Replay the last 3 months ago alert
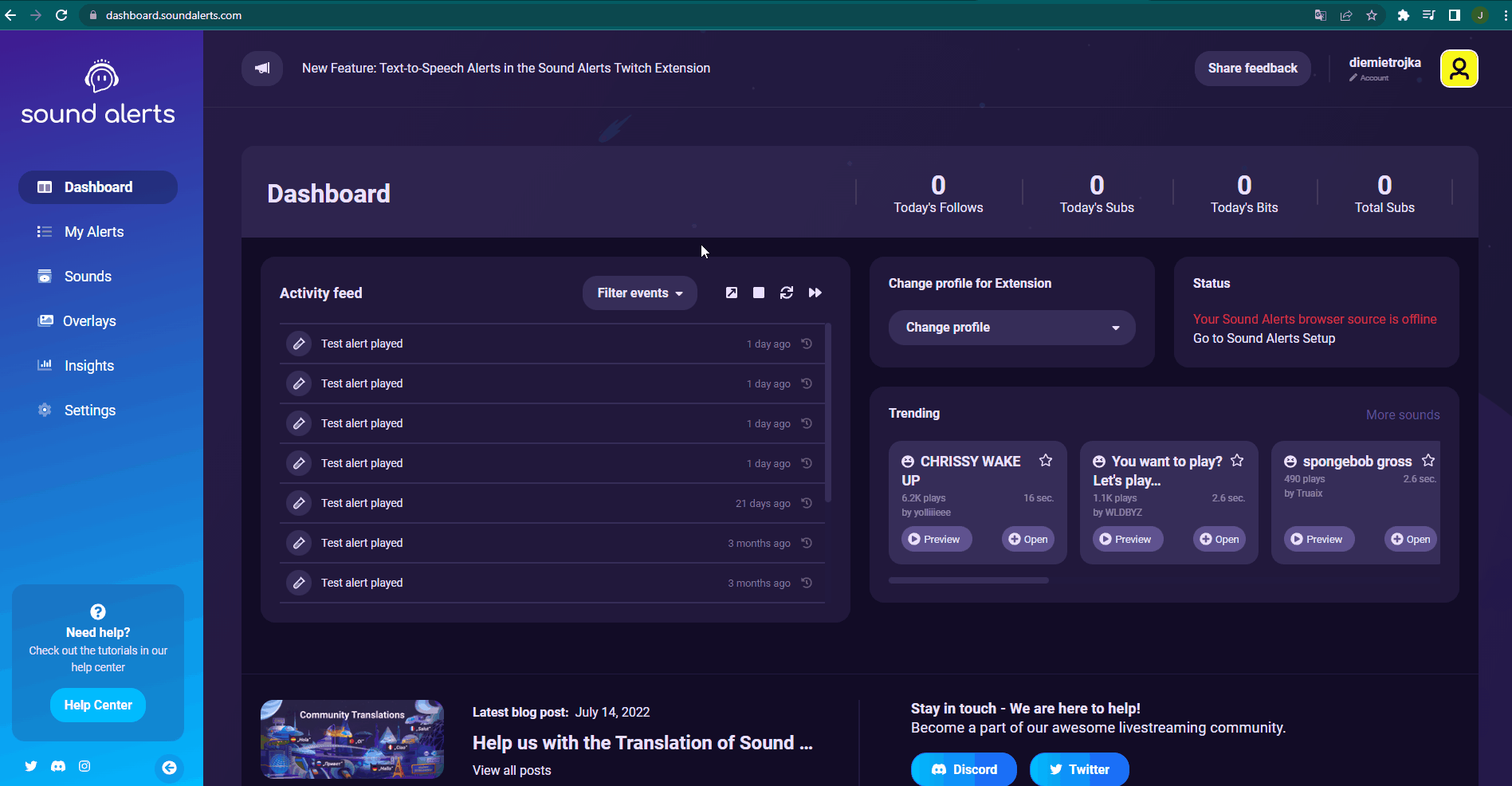The width and height of the screenshot is (1512, 786). tap(807, 583)
